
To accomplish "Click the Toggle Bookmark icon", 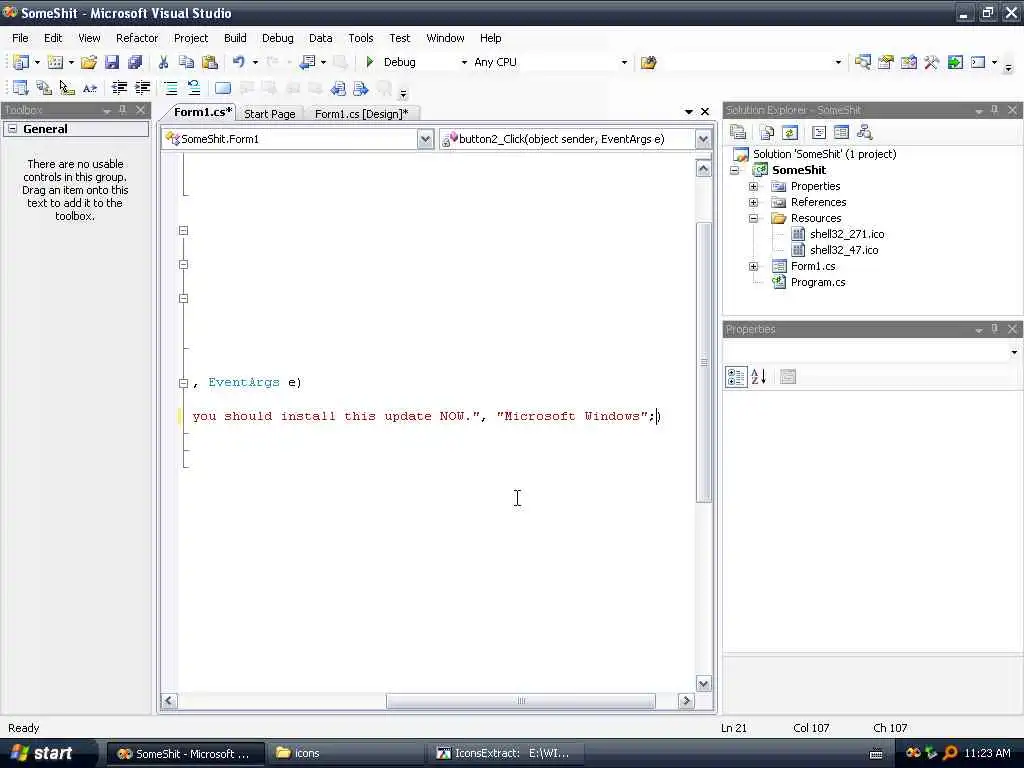I will [223, 88].
